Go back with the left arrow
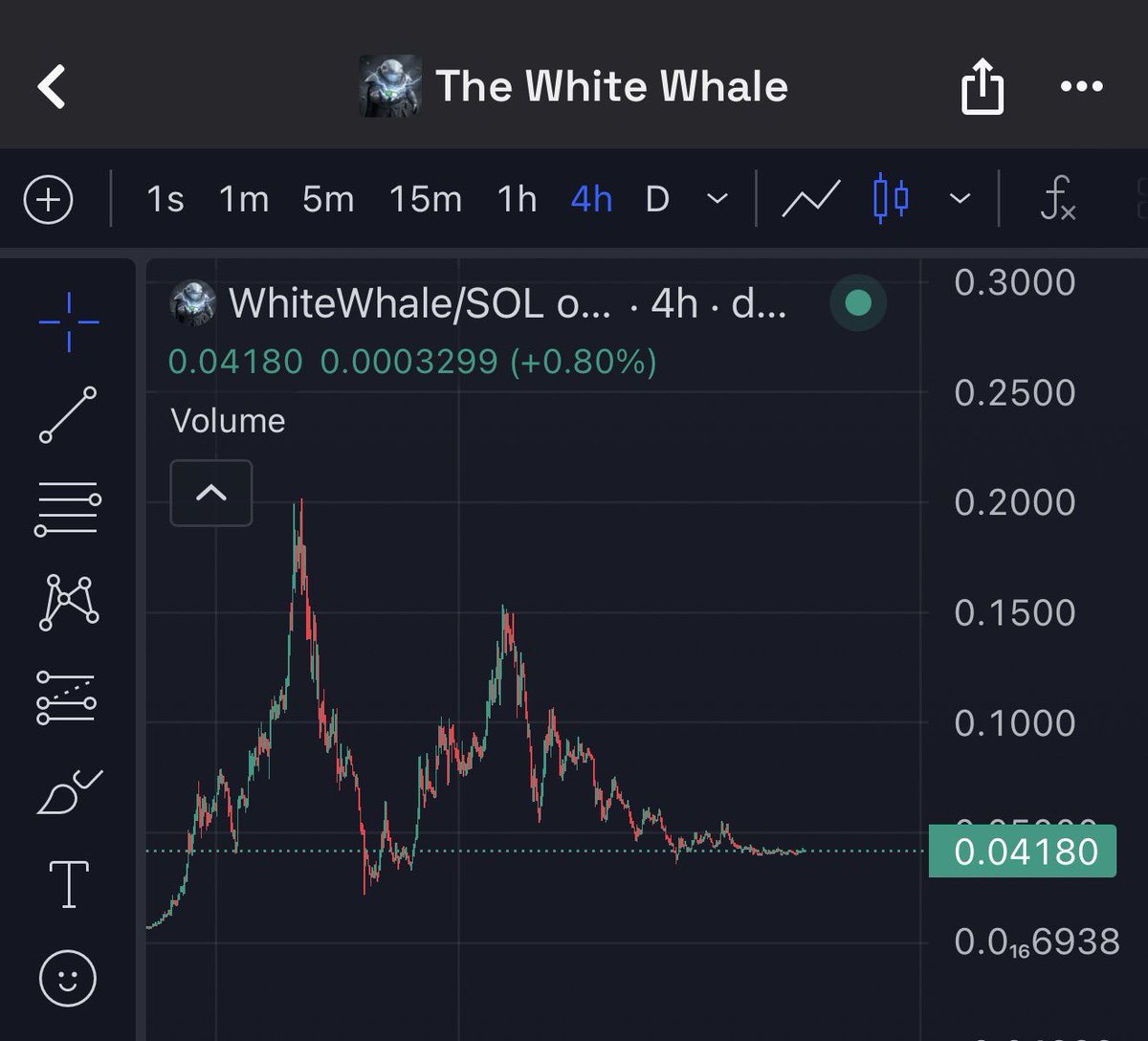 tap(52, 87)
